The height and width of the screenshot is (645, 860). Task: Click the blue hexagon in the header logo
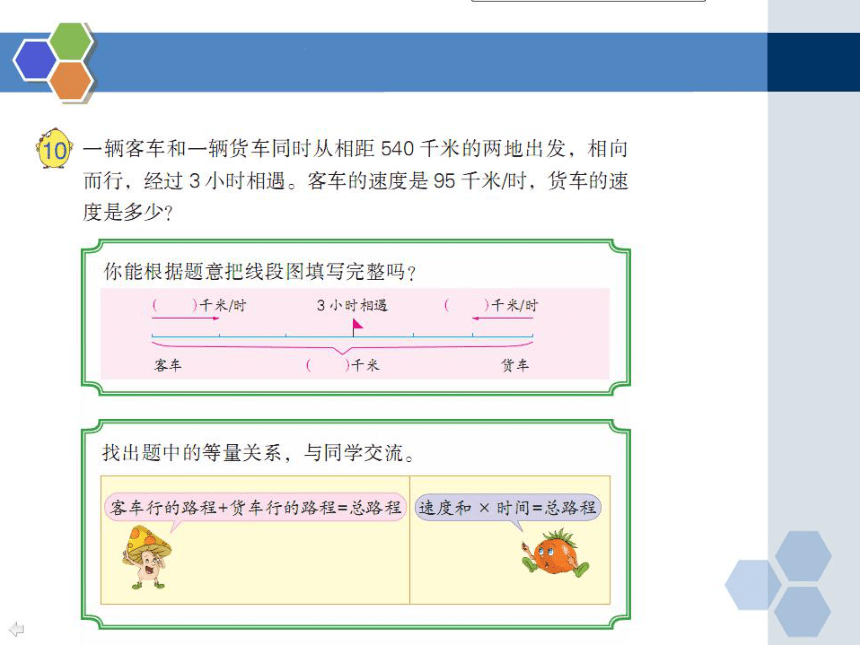click(35, 60)
